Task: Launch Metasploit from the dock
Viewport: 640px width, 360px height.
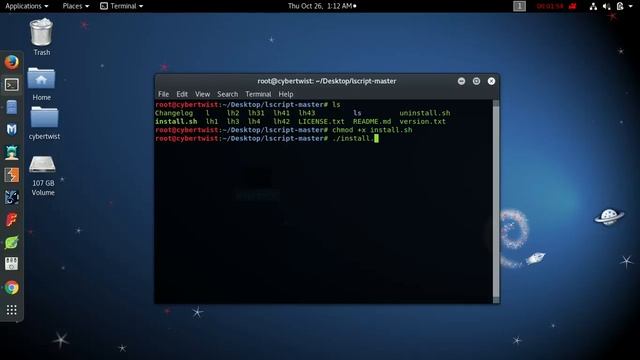Action: point(11,129)
